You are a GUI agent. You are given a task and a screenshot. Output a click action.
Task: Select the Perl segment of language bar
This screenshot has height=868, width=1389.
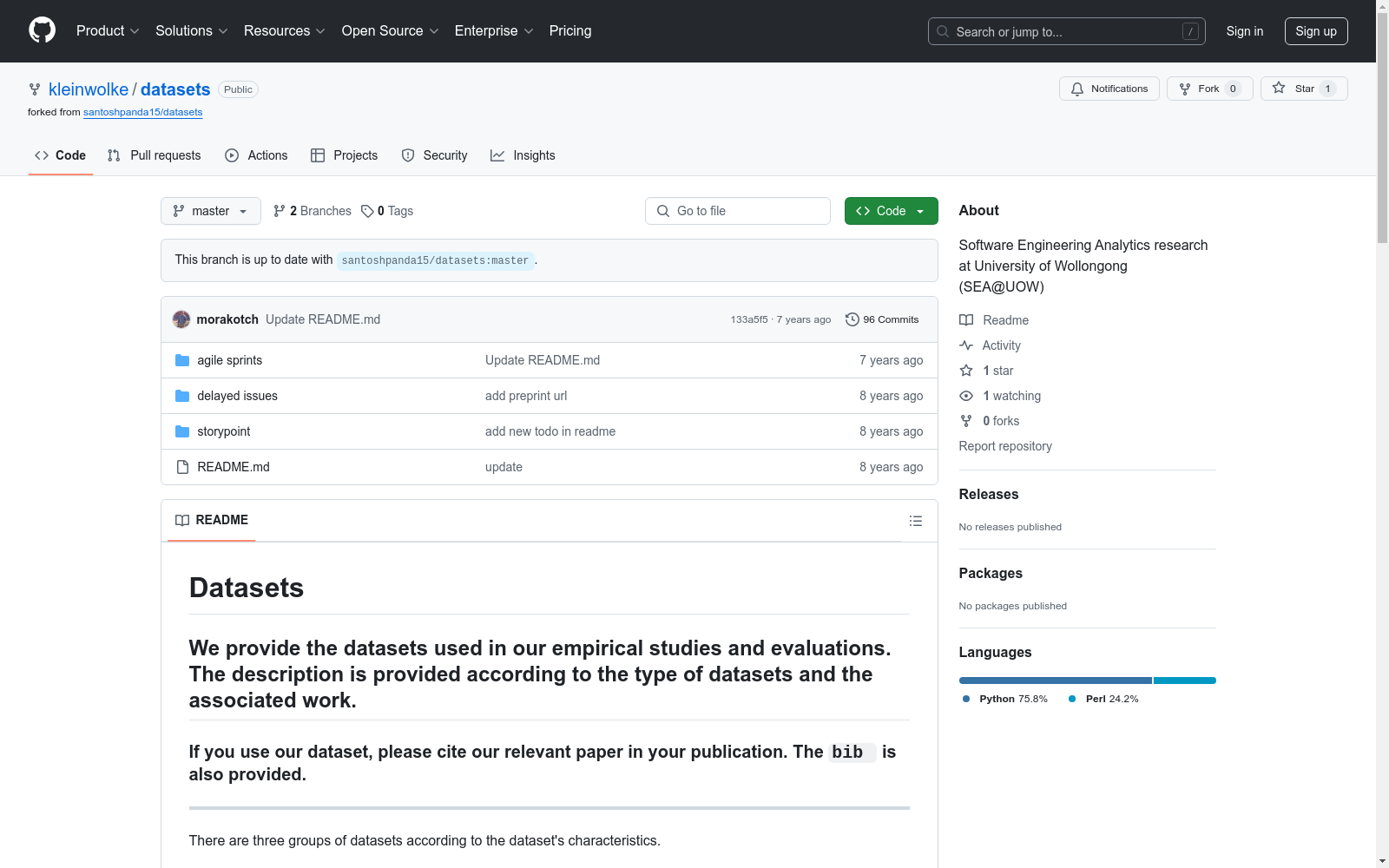[1185, 681]
